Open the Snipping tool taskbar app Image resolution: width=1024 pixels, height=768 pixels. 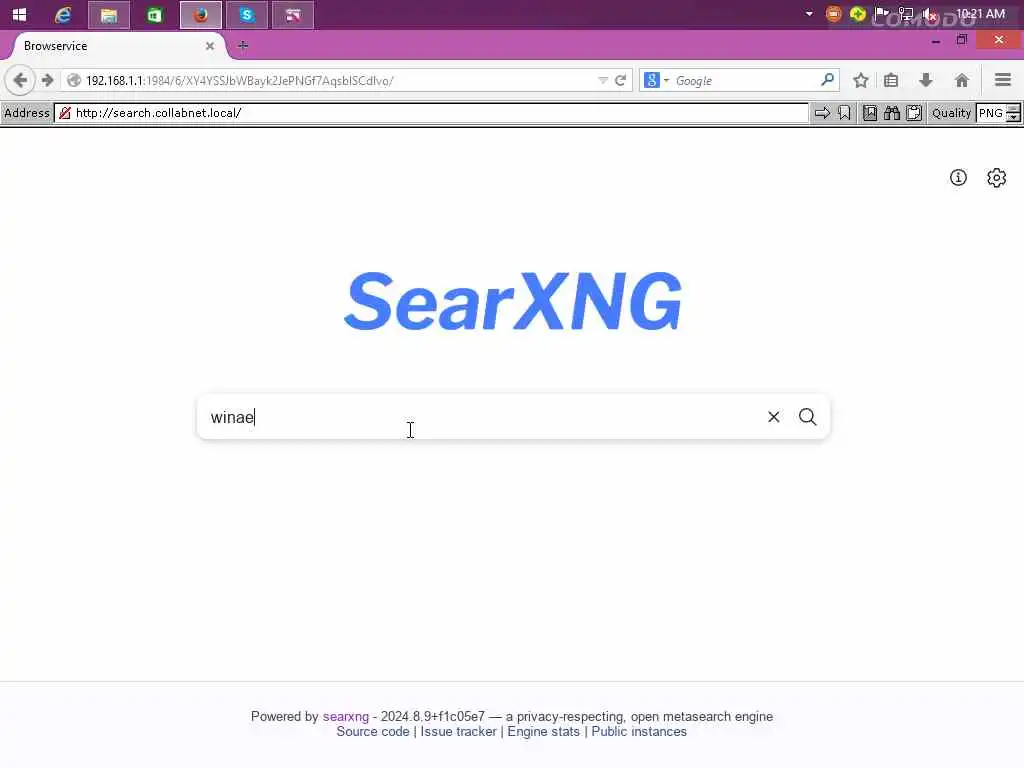[x=293, y=14]
